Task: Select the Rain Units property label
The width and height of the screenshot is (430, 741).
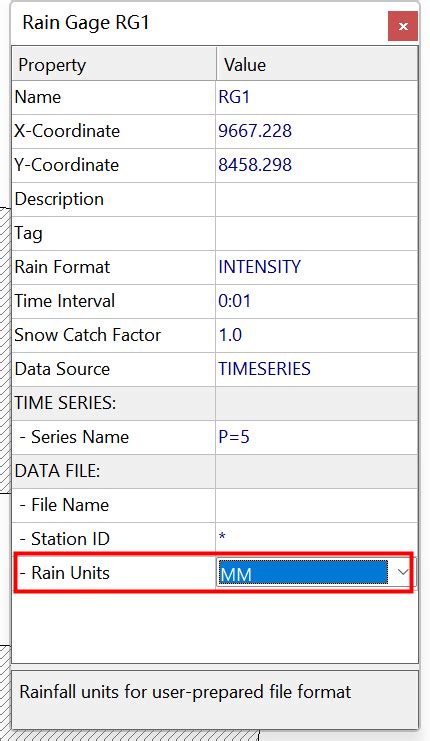Action: point(70,573)
